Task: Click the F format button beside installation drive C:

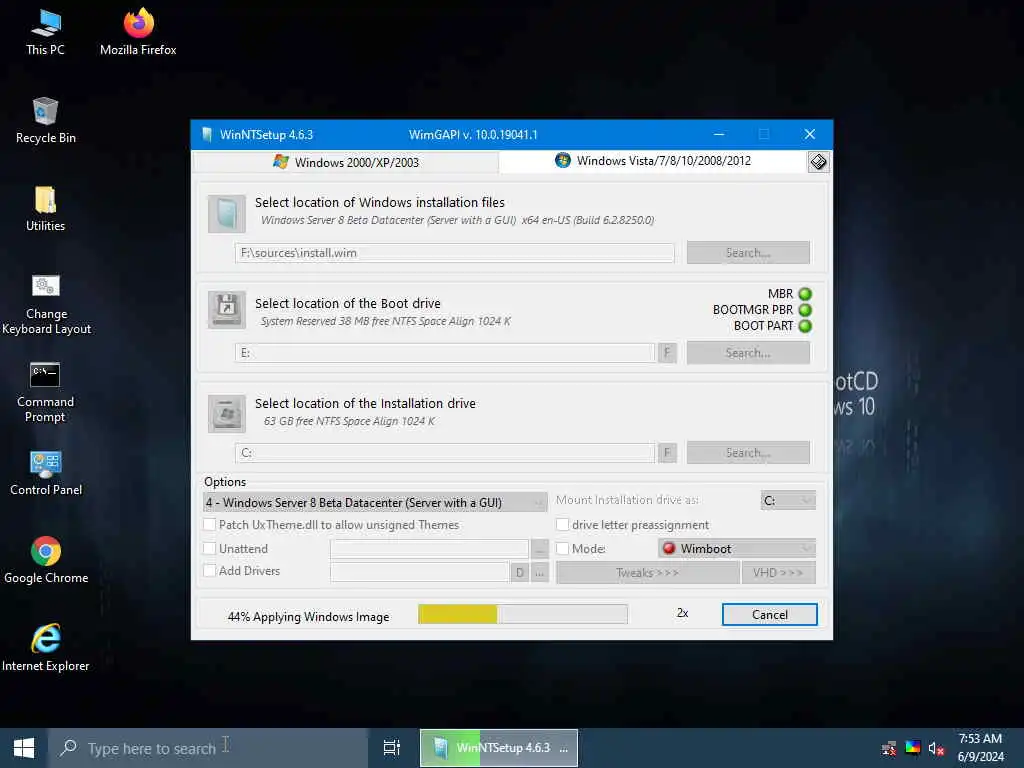Action: click(667, 453)
